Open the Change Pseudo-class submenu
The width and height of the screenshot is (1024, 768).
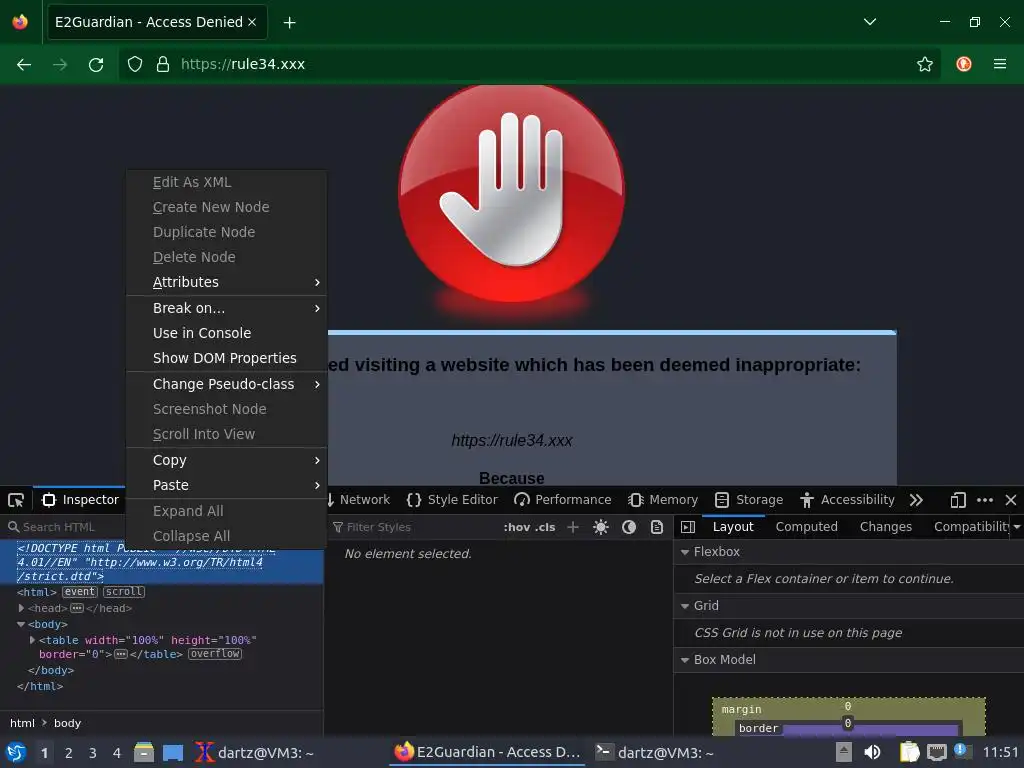(x=227, y=384)
